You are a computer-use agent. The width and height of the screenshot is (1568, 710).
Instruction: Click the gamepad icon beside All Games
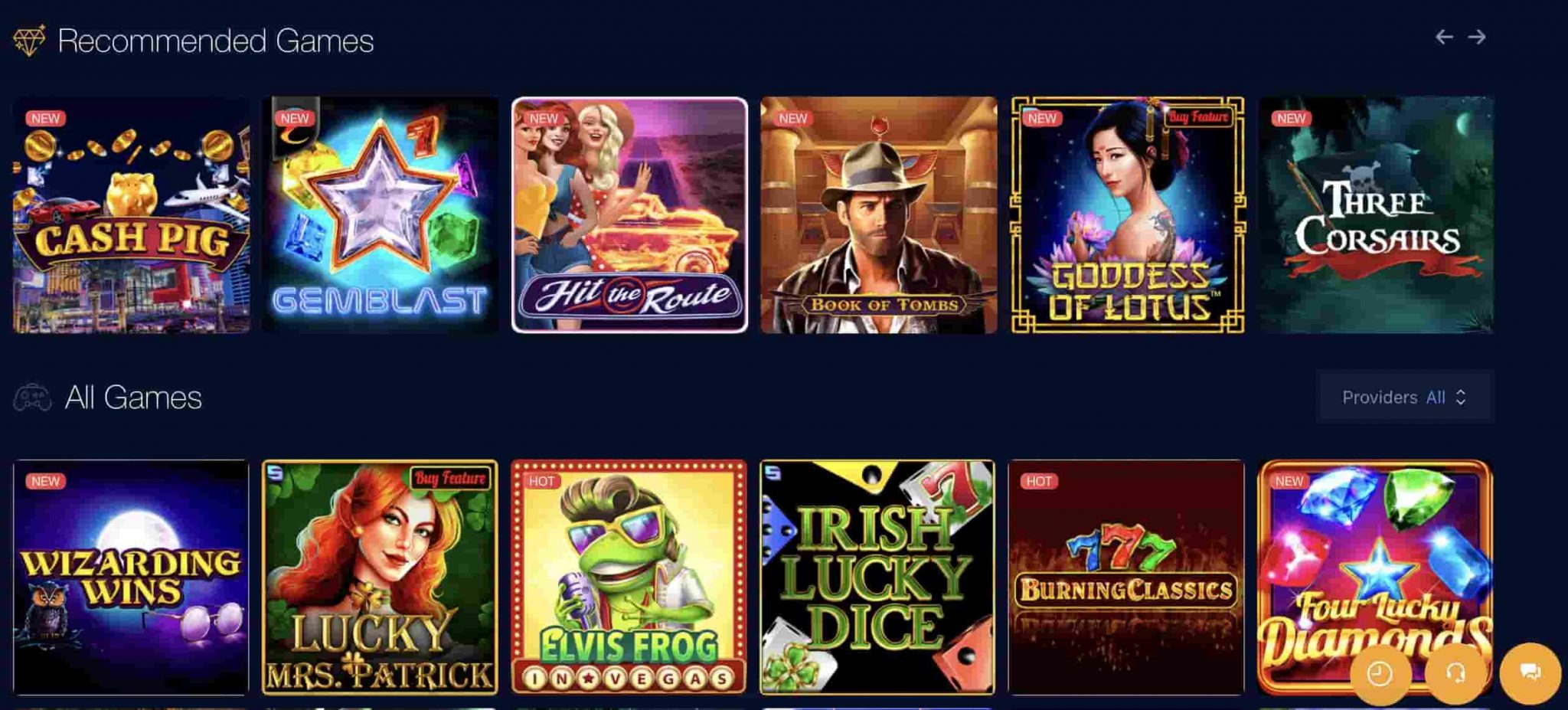tap(32, 398)
